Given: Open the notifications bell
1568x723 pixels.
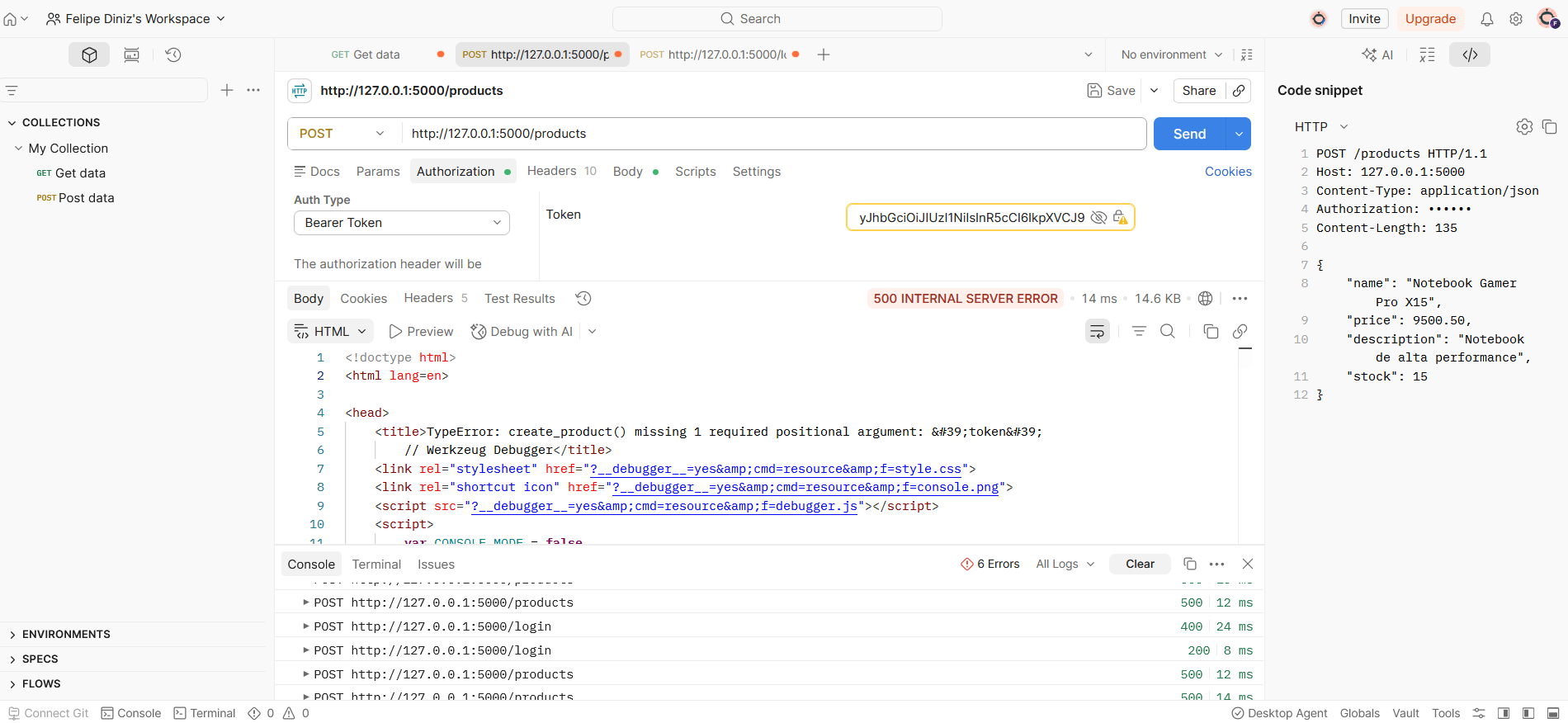Looking at the screenshot, I should point(1486,19).
